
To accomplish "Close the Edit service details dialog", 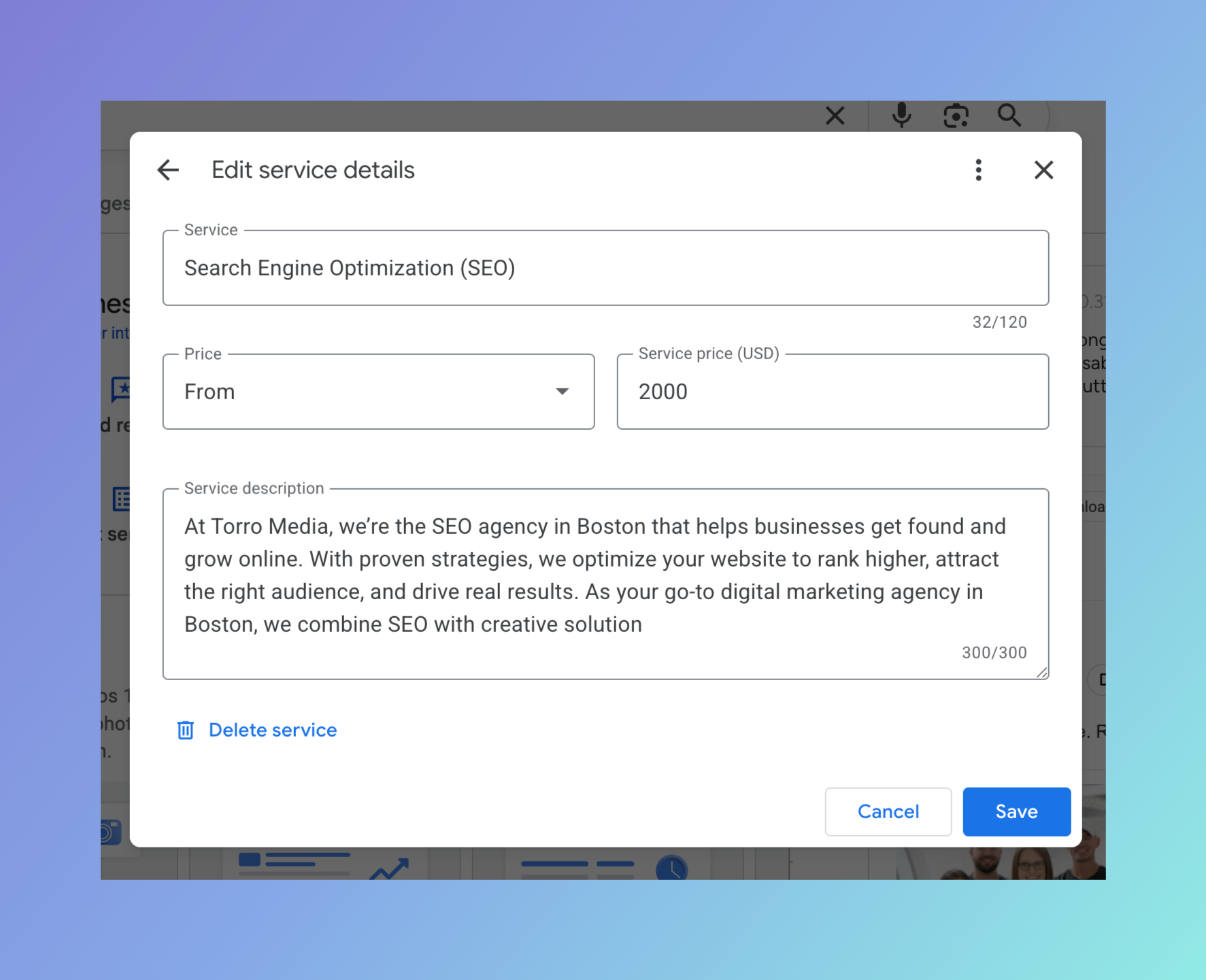I will tap(1043, 170).
